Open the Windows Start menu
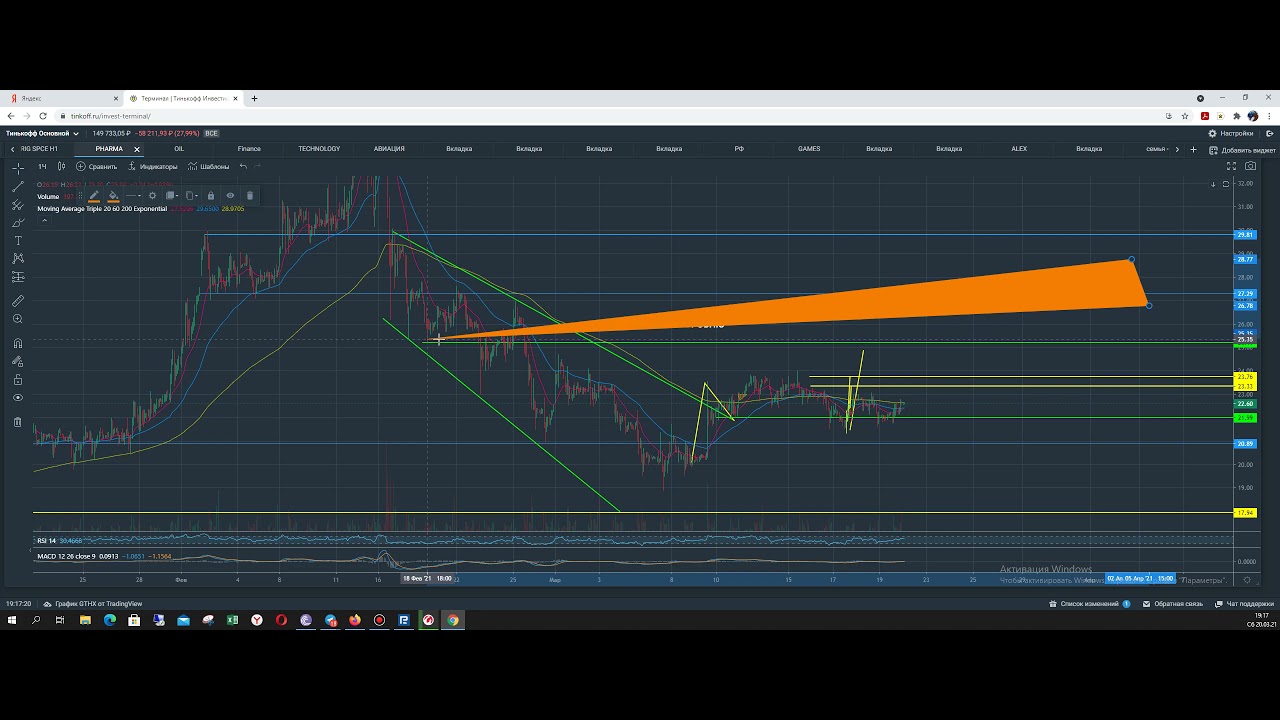The width and height of the screenshot is (1280, 720). 12,620
